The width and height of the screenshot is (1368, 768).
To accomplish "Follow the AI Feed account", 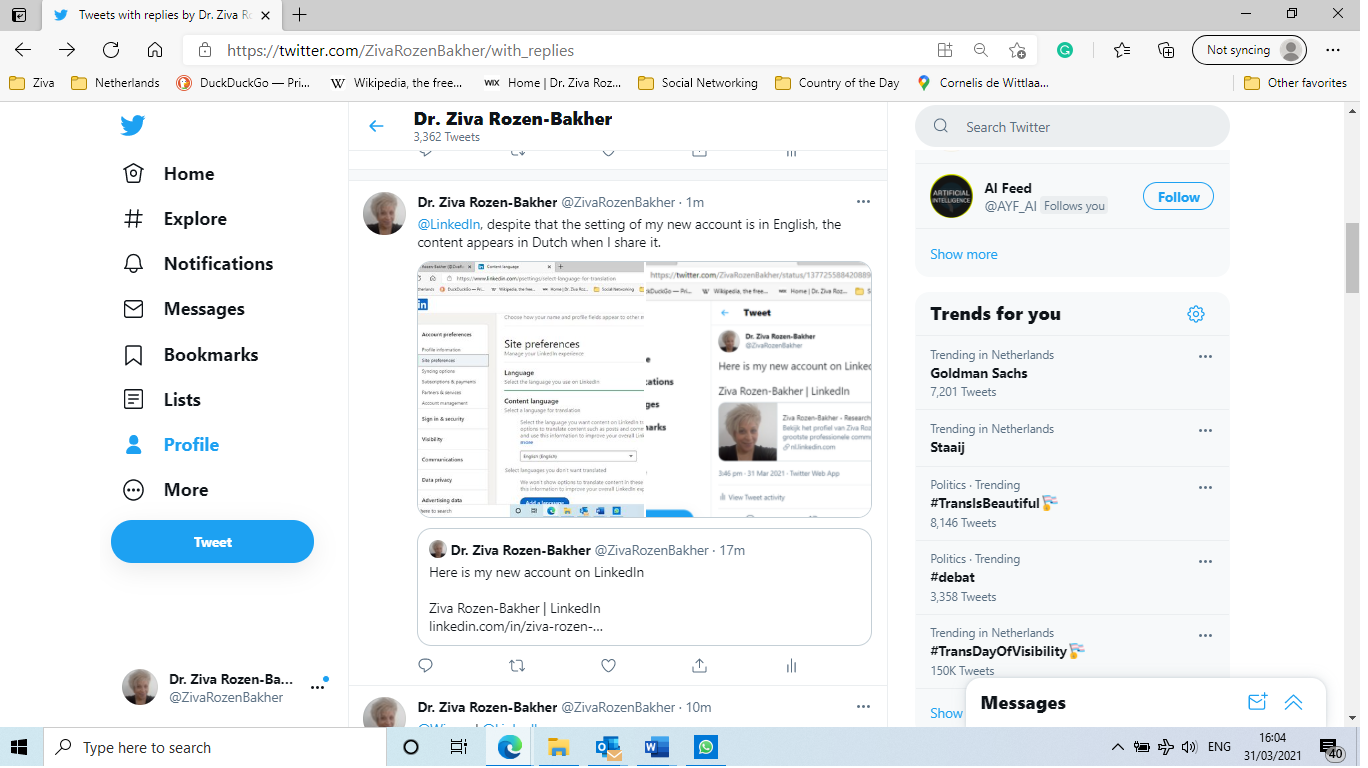I will tap(1178, 197).
